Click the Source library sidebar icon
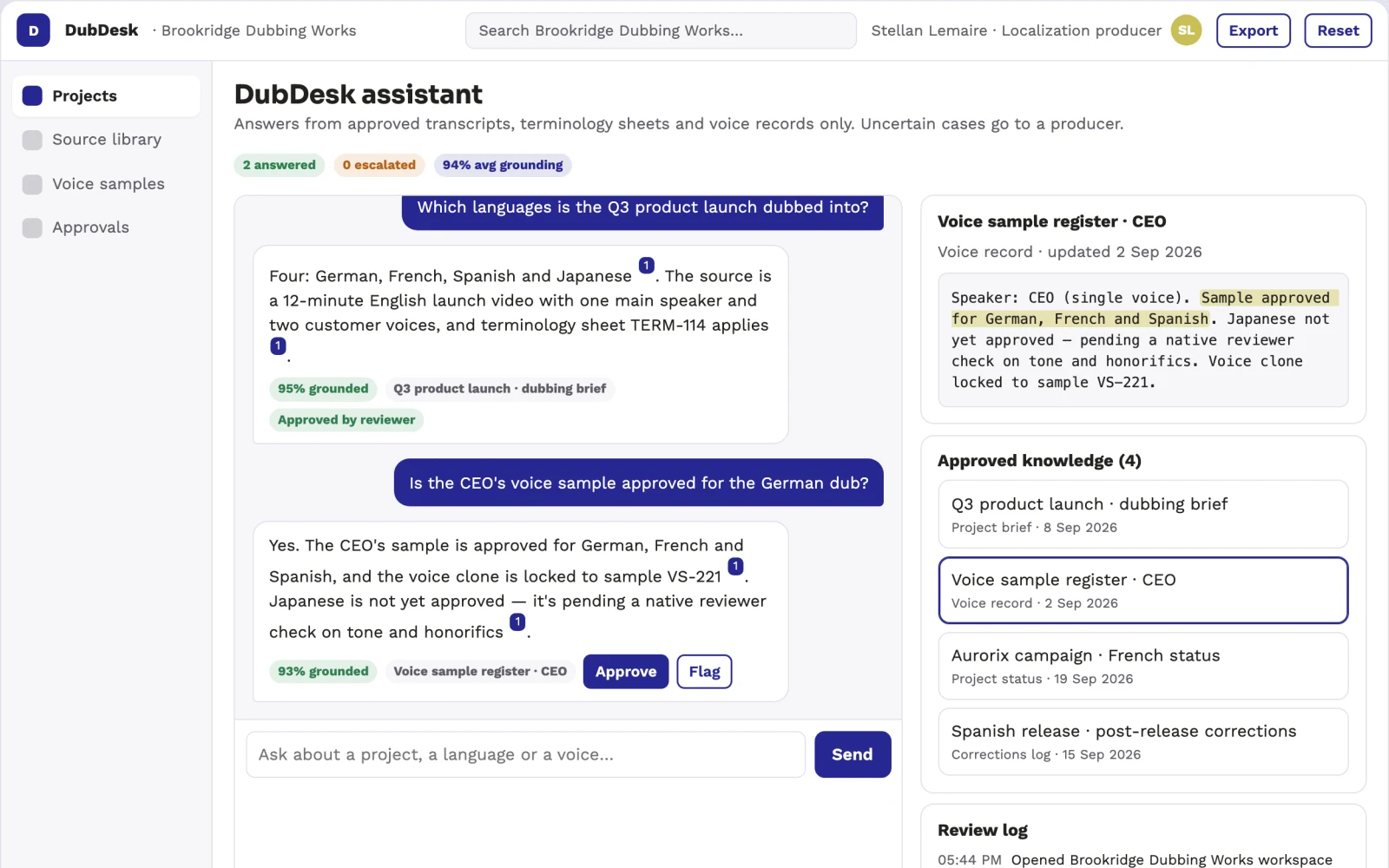The width and height of the screenshot is (1389, 868). [x=32, y=140]
